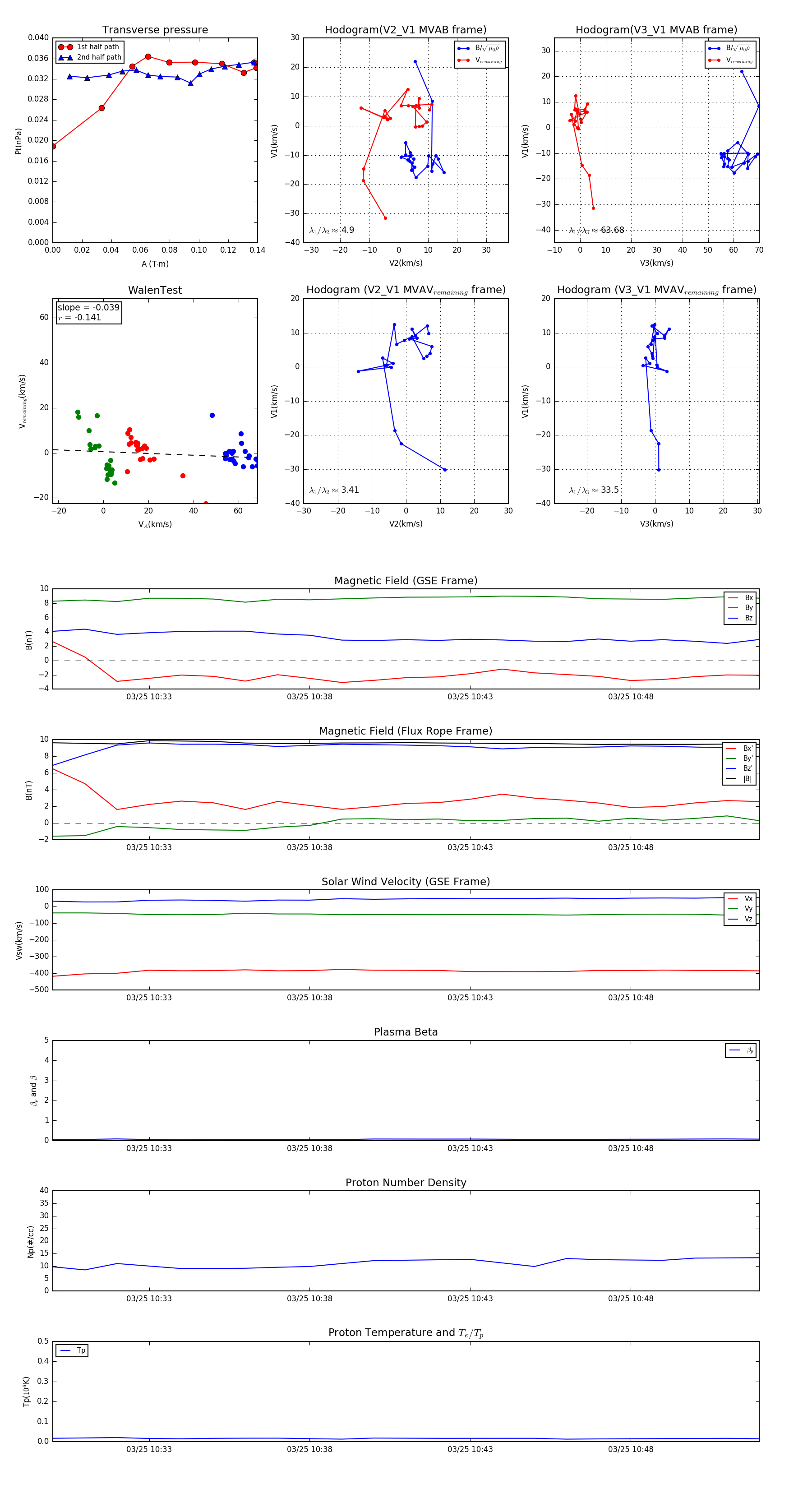Select the Bx' legend entry
This screenshot has height=1489, width=812.
click(x=740, y=749)
